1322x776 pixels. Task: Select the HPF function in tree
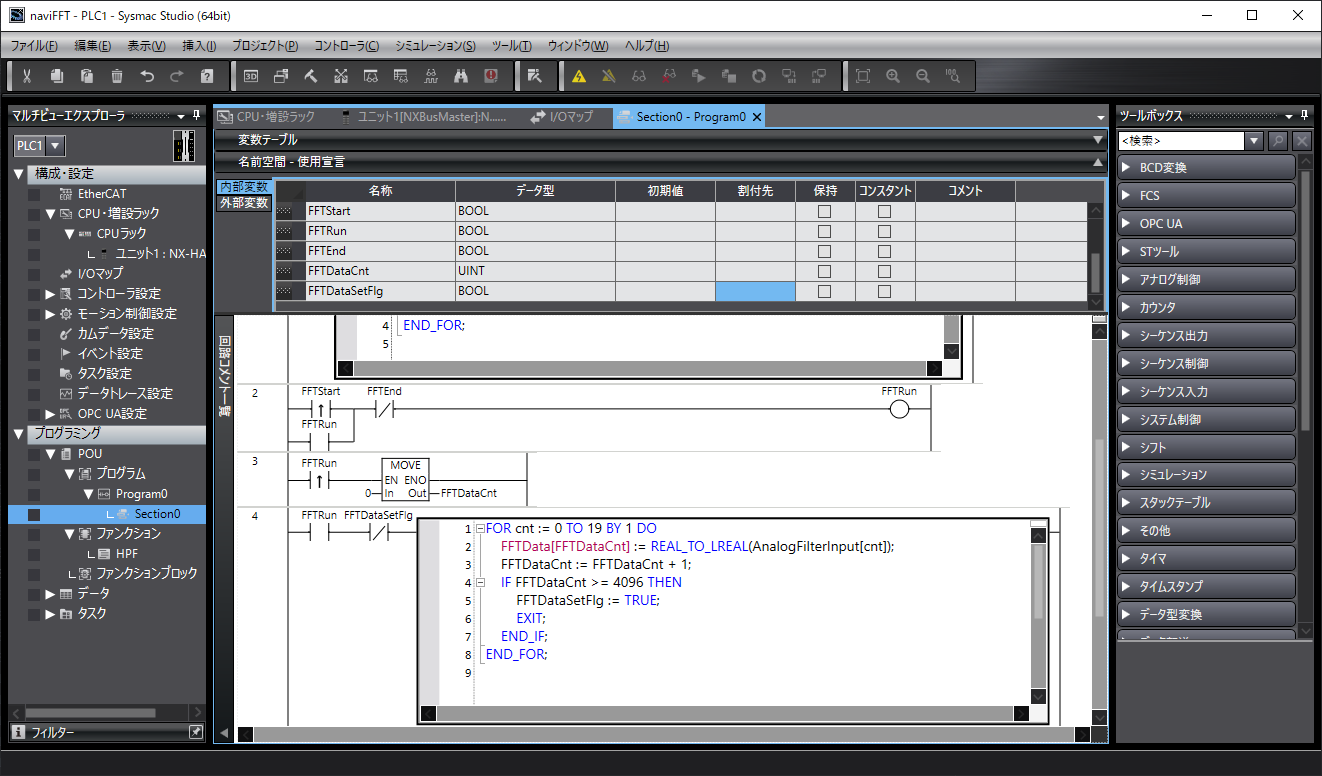[126, 553]
